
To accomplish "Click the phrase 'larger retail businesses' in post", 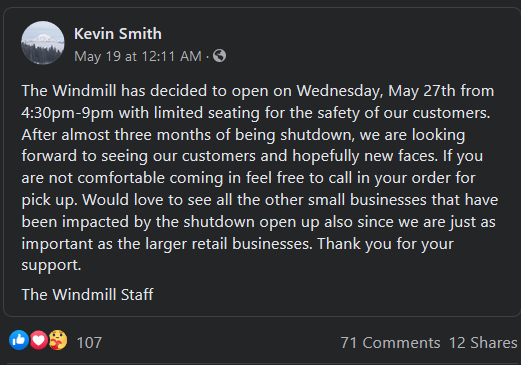I will [x=228, y=244].
